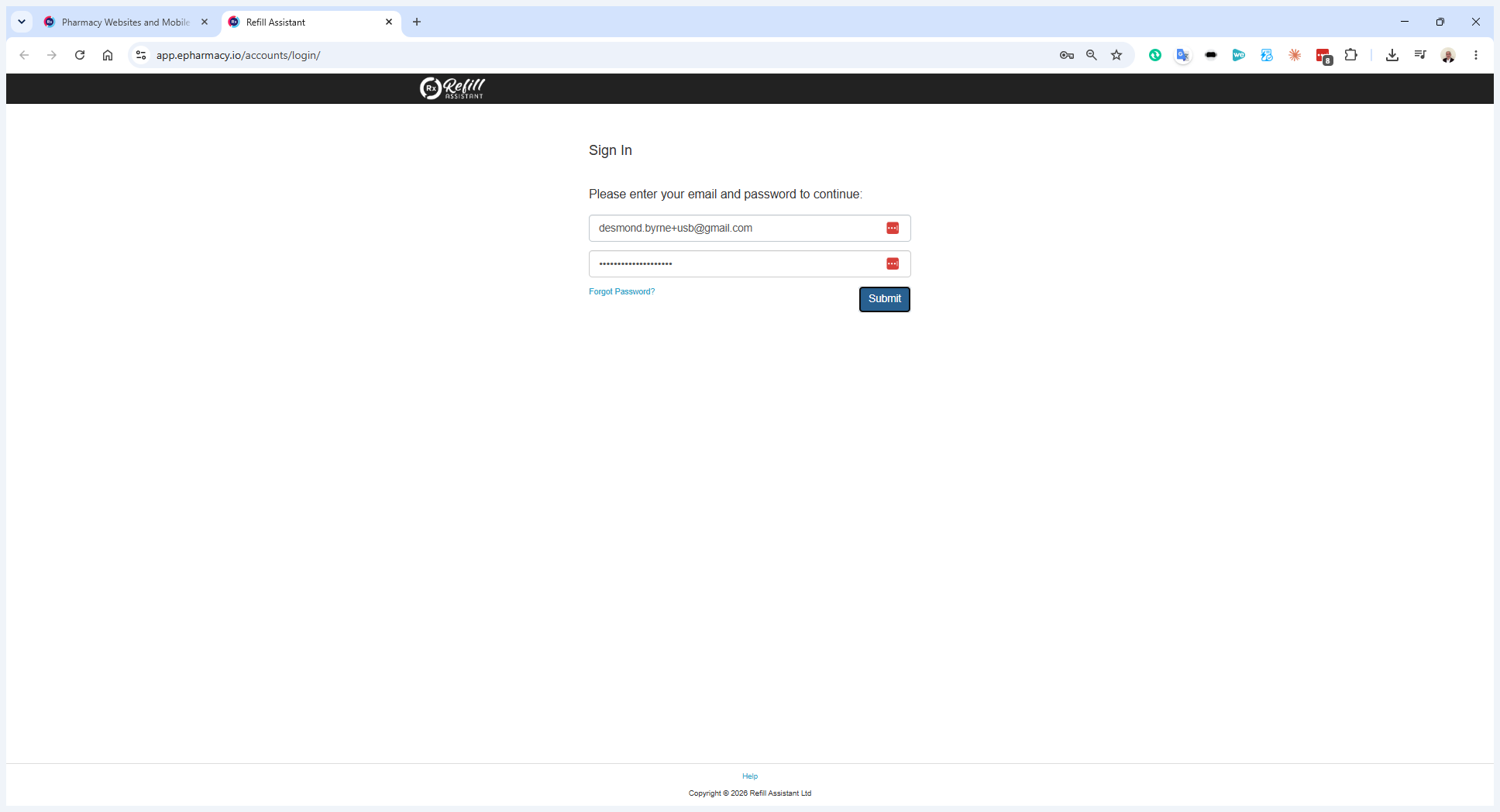Viewport: 1500px width, 812px height.
Task: Open the Downloads icon
Action: click(x=1392, y=55)
